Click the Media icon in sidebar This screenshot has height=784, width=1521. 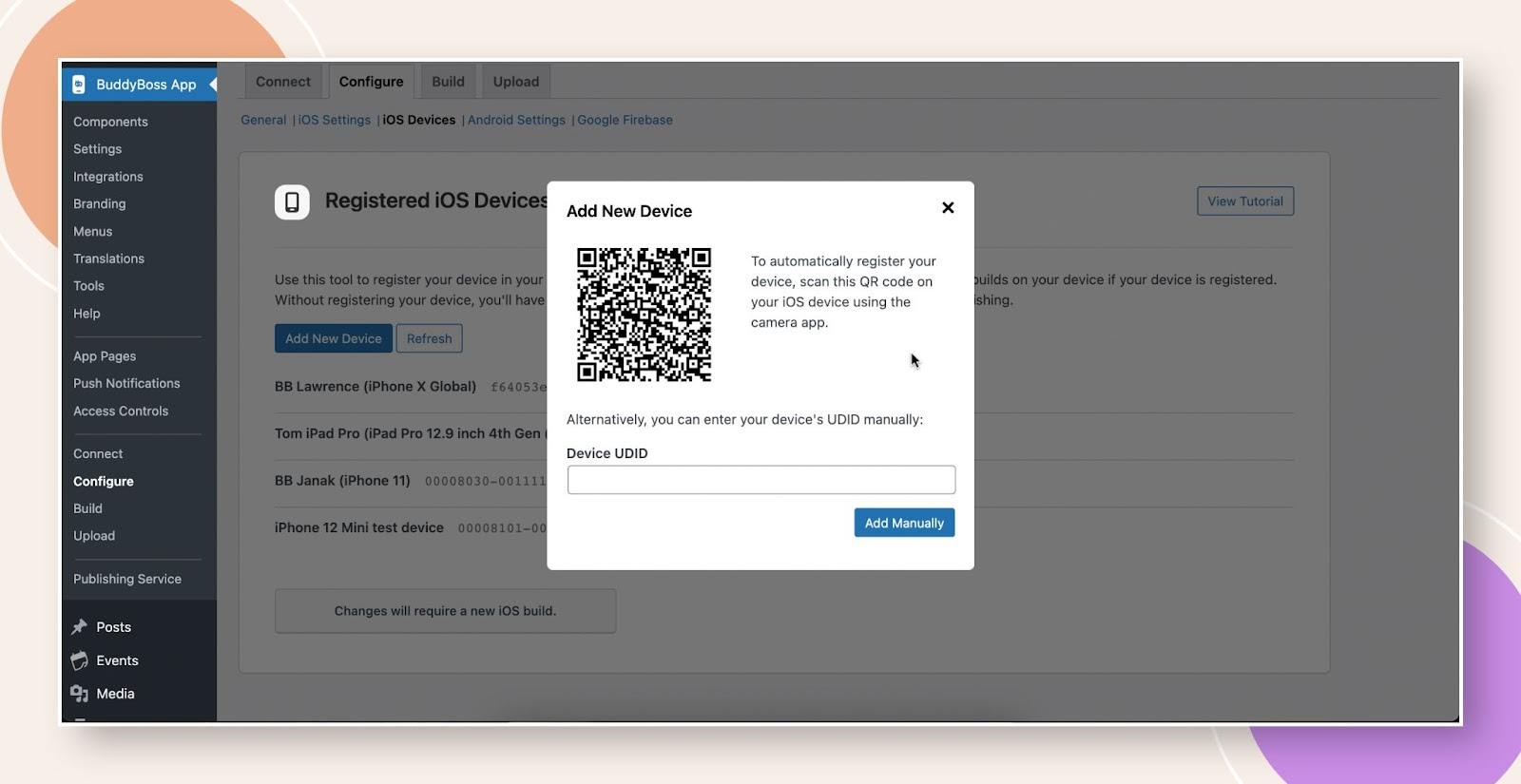pos(80,694)
